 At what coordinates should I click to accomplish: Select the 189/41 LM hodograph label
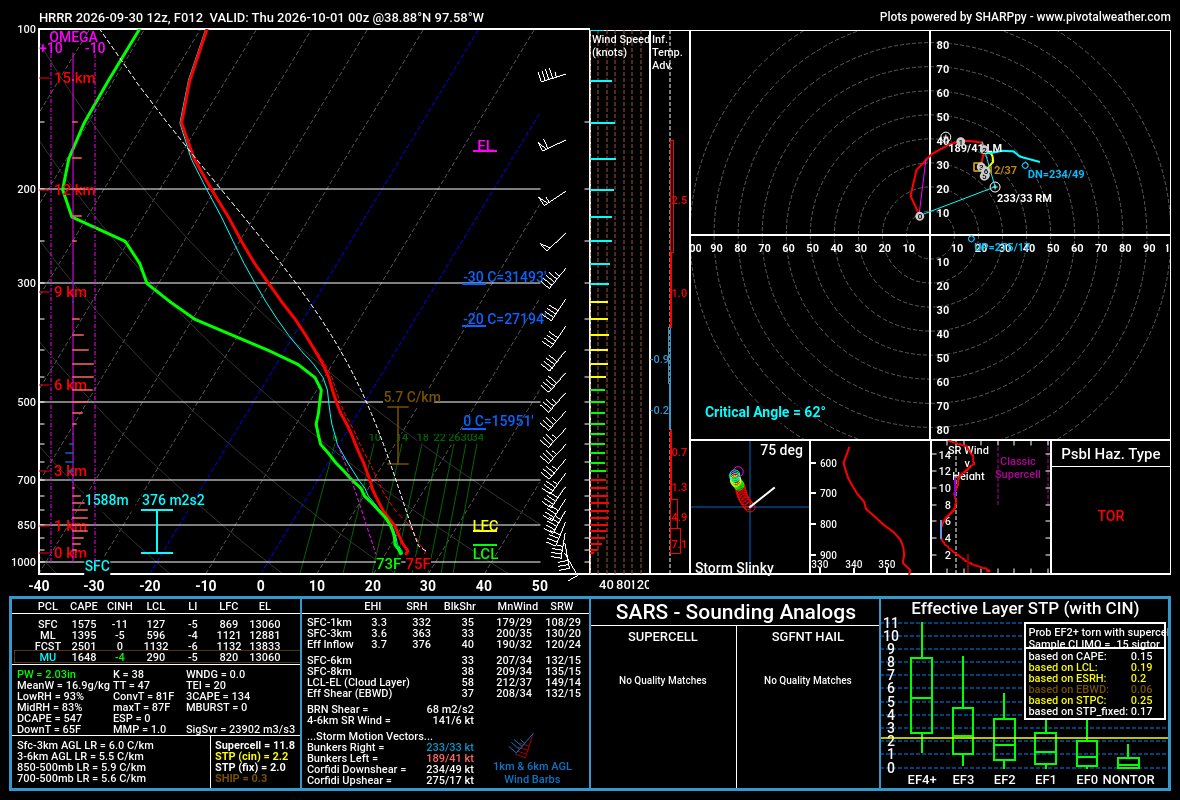pyautogui.click(x=975, y=148)
